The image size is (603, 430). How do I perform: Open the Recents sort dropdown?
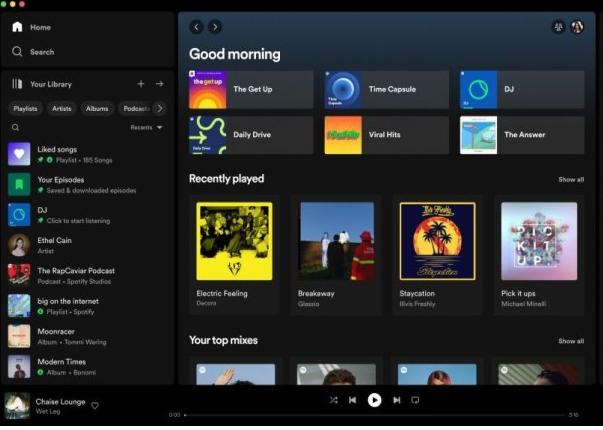[x=146, y=128]
